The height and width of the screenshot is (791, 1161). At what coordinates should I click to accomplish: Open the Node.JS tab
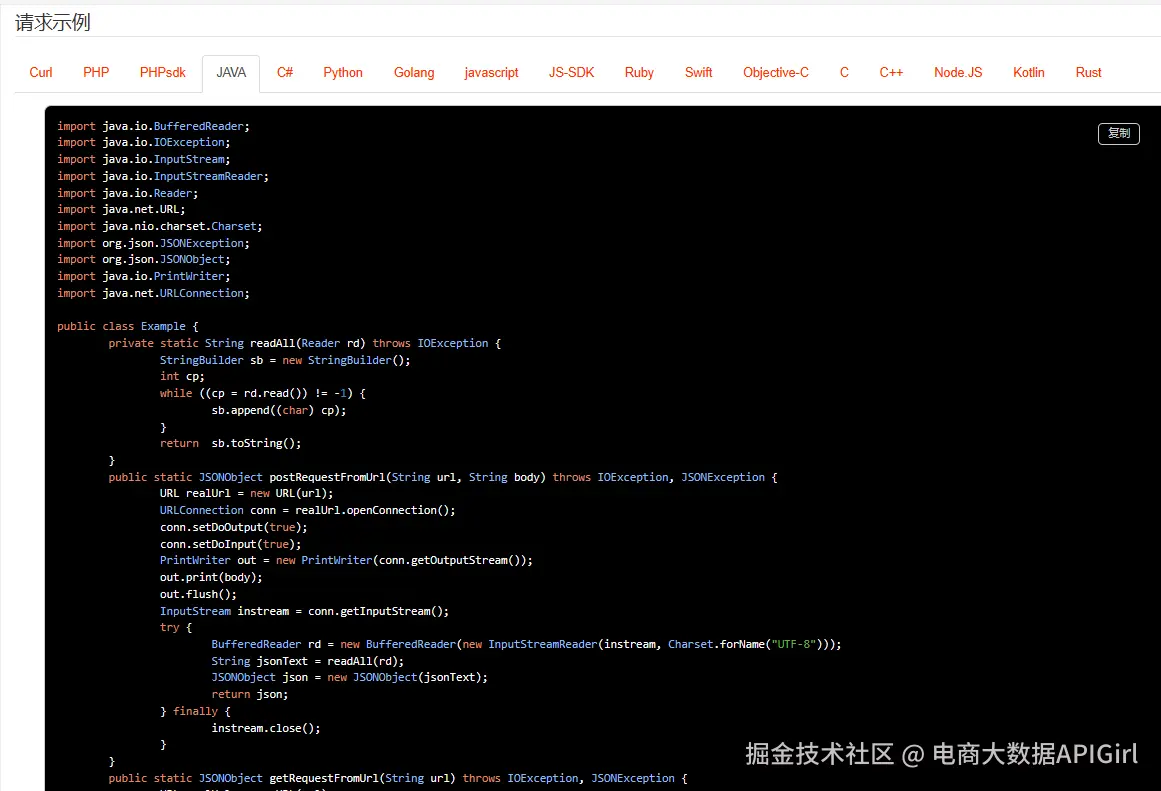958,73
